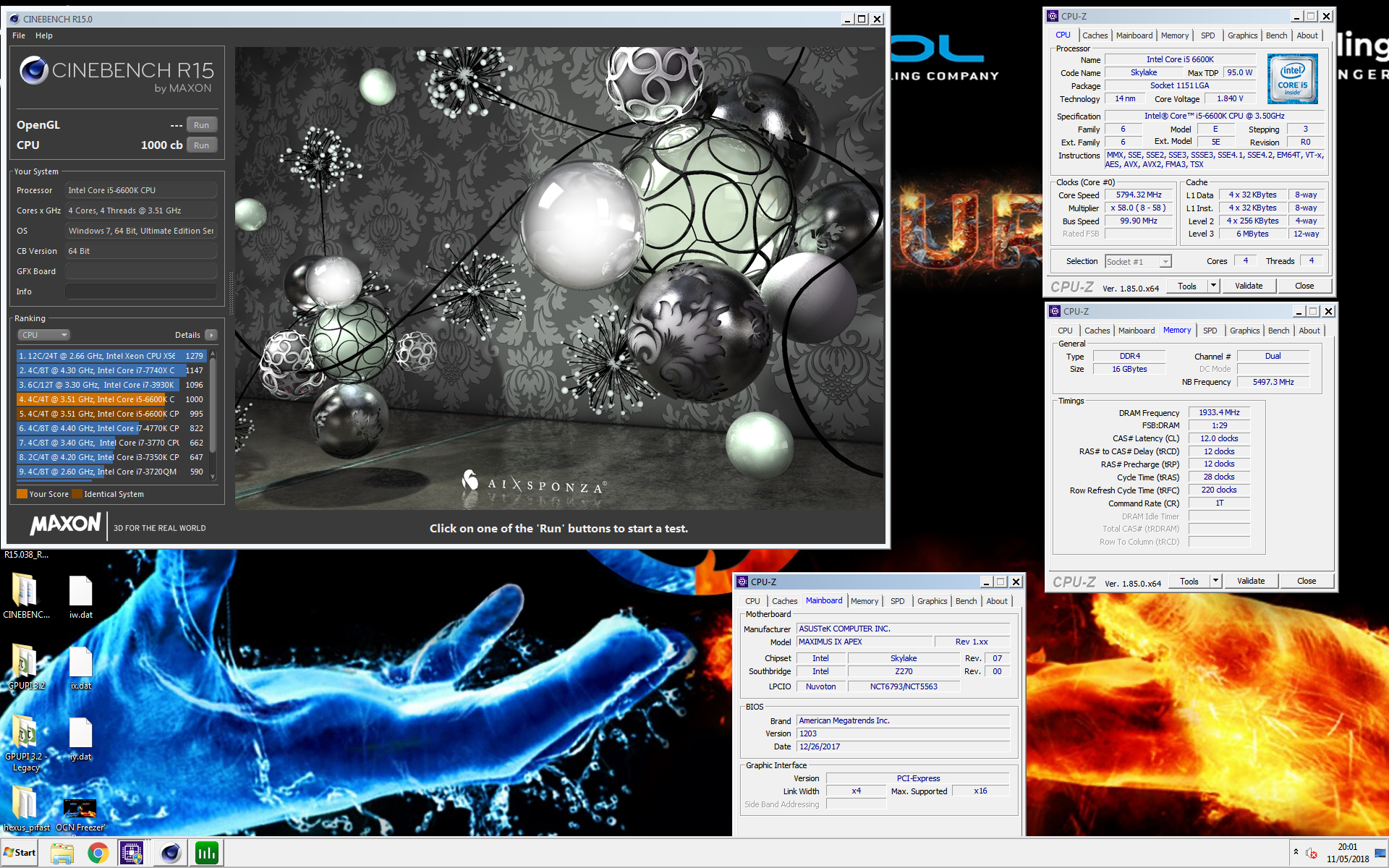Viewport: 1389px width, 868px height.
Task: Switch to SPD tab in Memory CPU-Z window
Action: [1210, 331]
